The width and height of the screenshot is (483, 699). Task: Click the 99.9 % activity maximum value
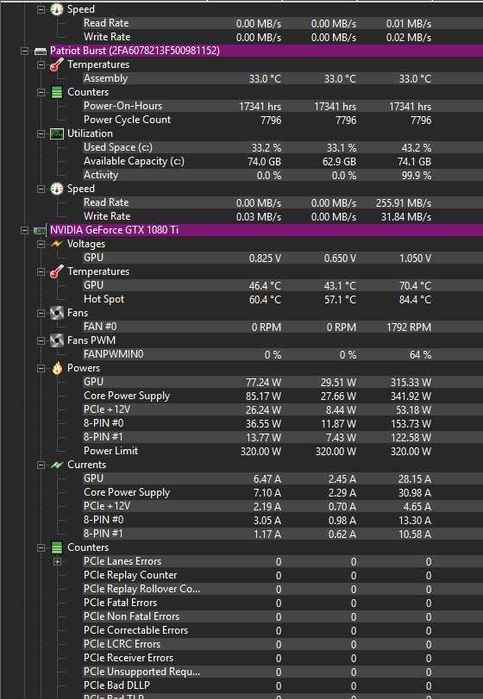[416, 175]
